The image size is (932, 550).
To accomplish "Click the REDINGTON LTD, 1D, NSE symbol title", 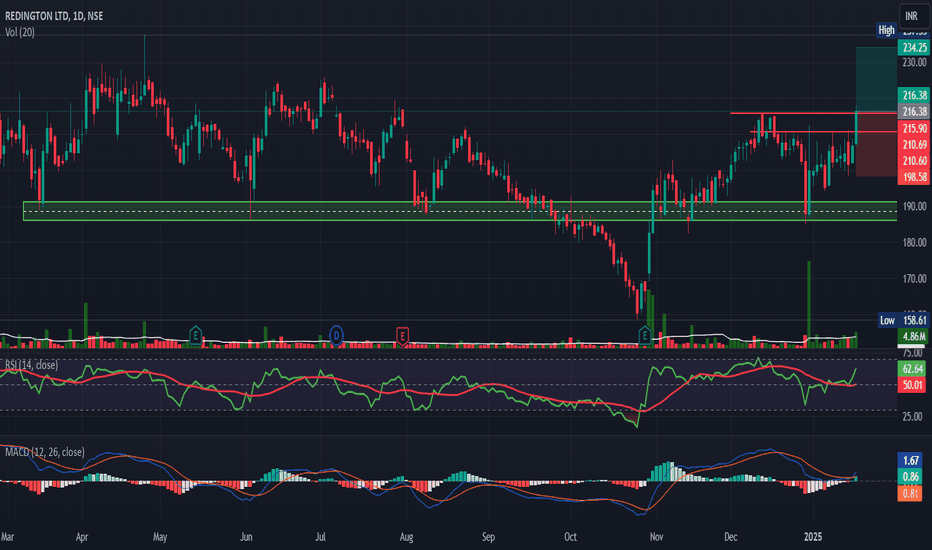I will tap(54, 16).
